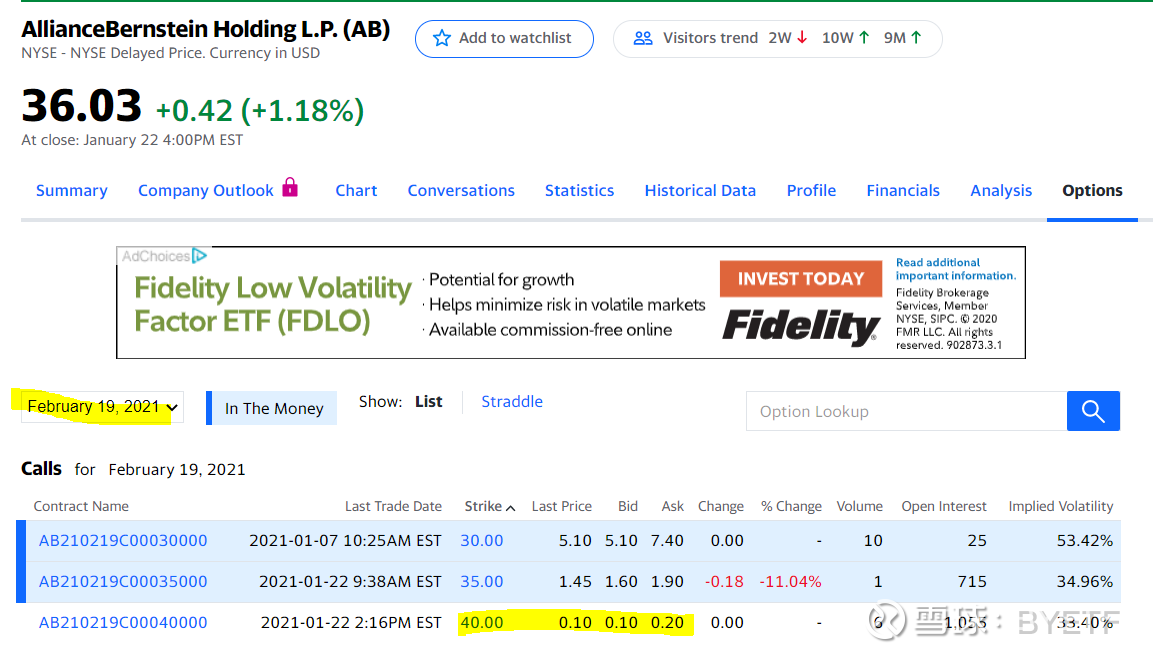Viewport: 1153px width, 657px height.
Task: Click the Implied Volatility column header
Action: point(1060,506)
